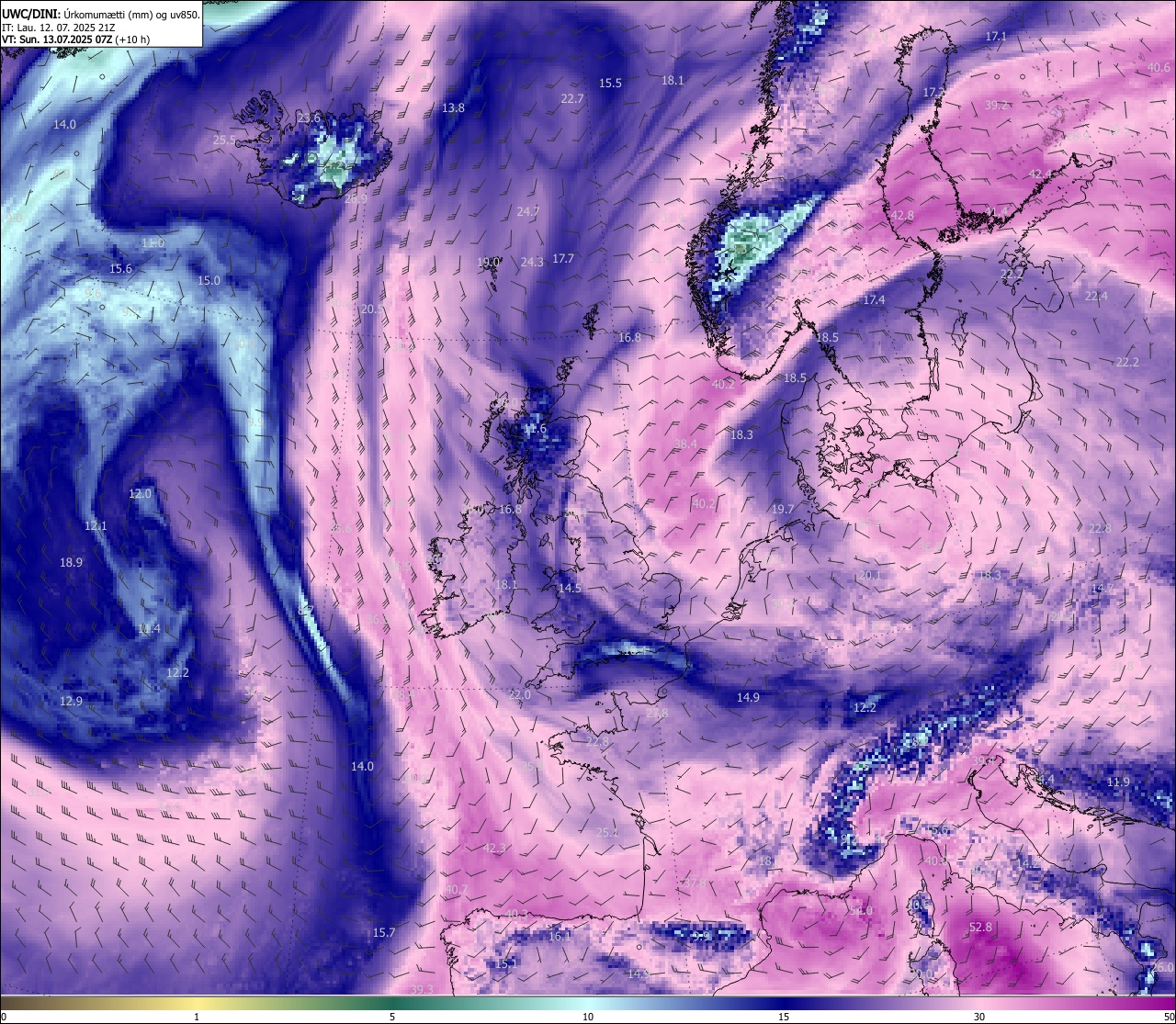The width and height of the screenshot is (1176, 1024).
Task: Click the map value 25.5
Action: (224, 140)
